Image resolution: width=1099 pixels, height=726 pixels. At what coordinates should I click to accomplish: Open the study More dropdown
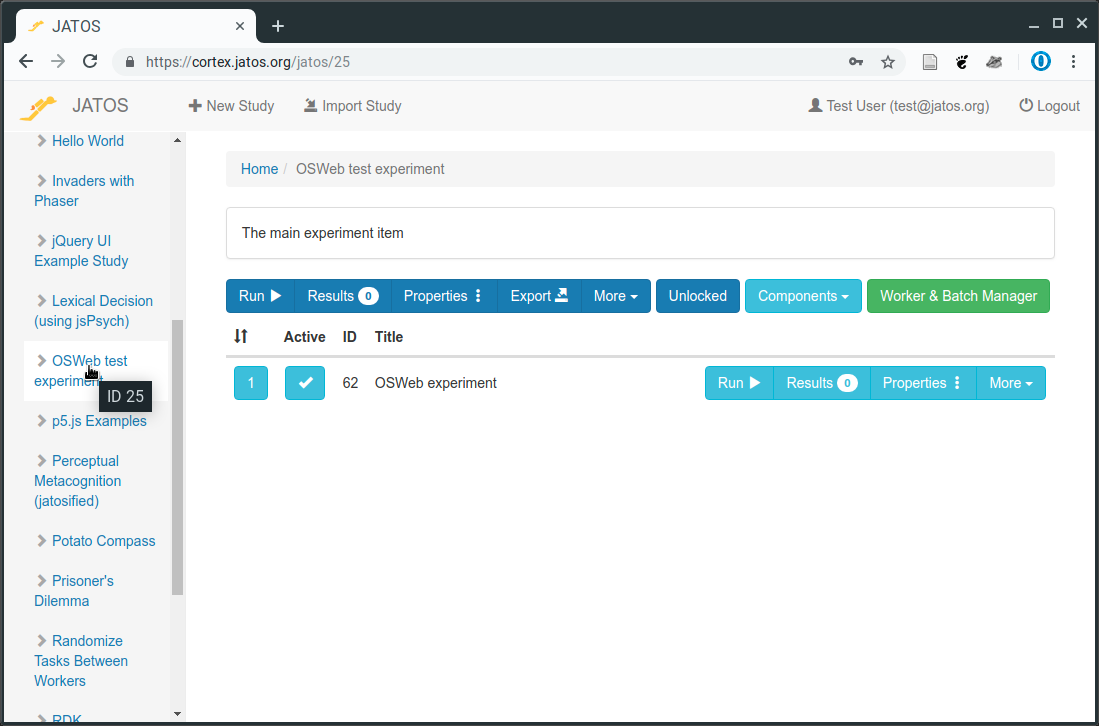coord(615,296)
